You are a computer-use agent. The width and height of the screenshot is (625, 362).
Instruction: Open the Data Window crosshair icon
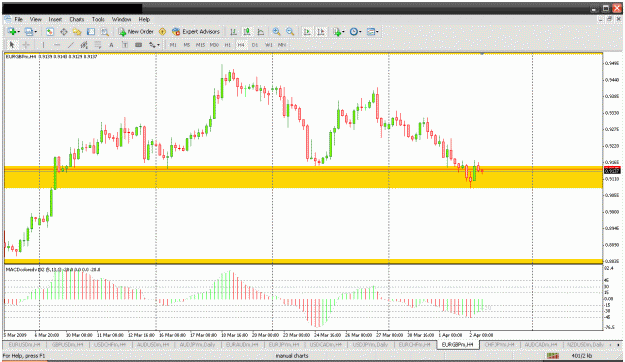click(63, 31)
